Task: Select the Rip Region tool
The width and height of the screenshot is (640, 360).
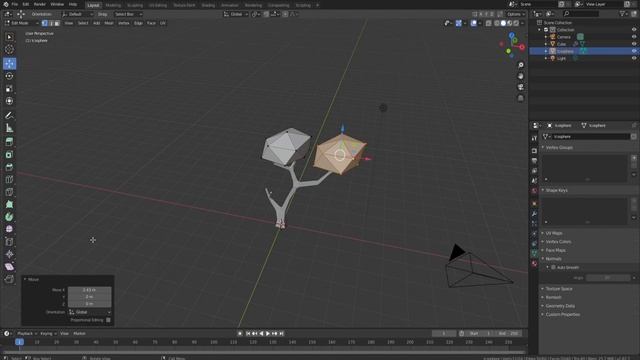Action: tap(9, 279)
